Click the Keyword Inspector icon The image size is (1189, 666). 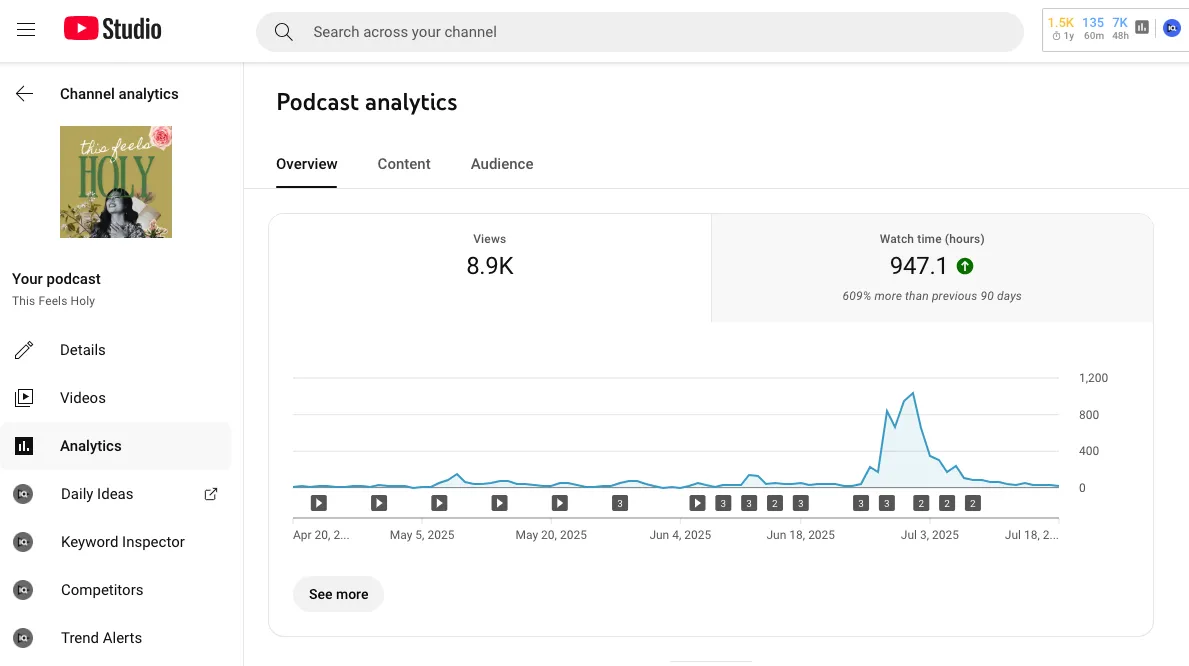[x=24, y=542]
